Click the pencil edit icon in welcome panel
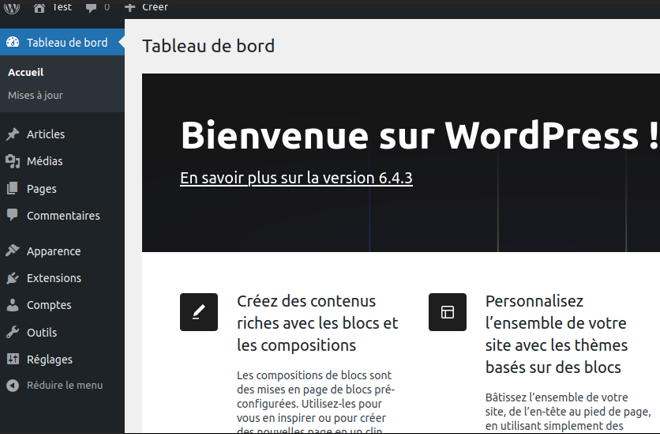The height and width of the screenshot is (434, 660). coord(199,312)
